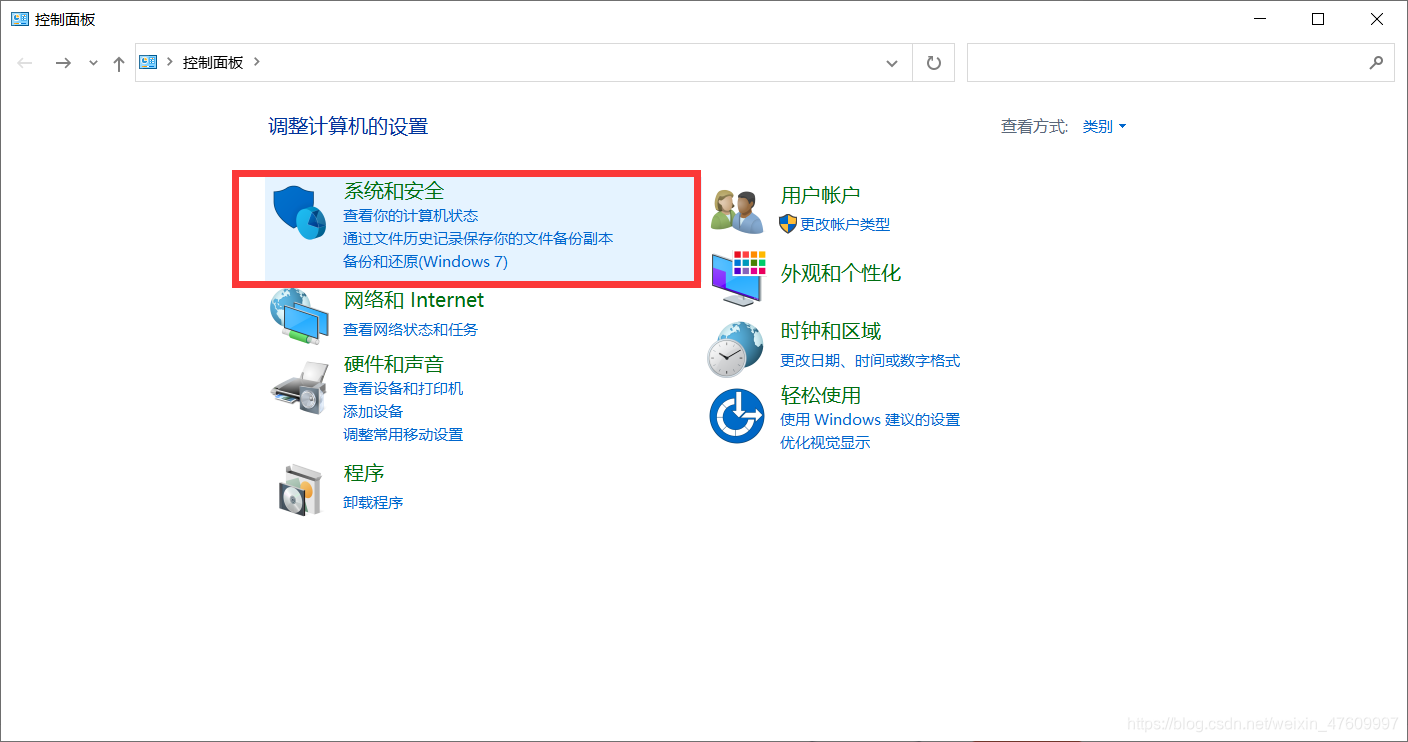Click 卸载程序 link
This screenshot has height=742, width=1408.
point(373,502)
